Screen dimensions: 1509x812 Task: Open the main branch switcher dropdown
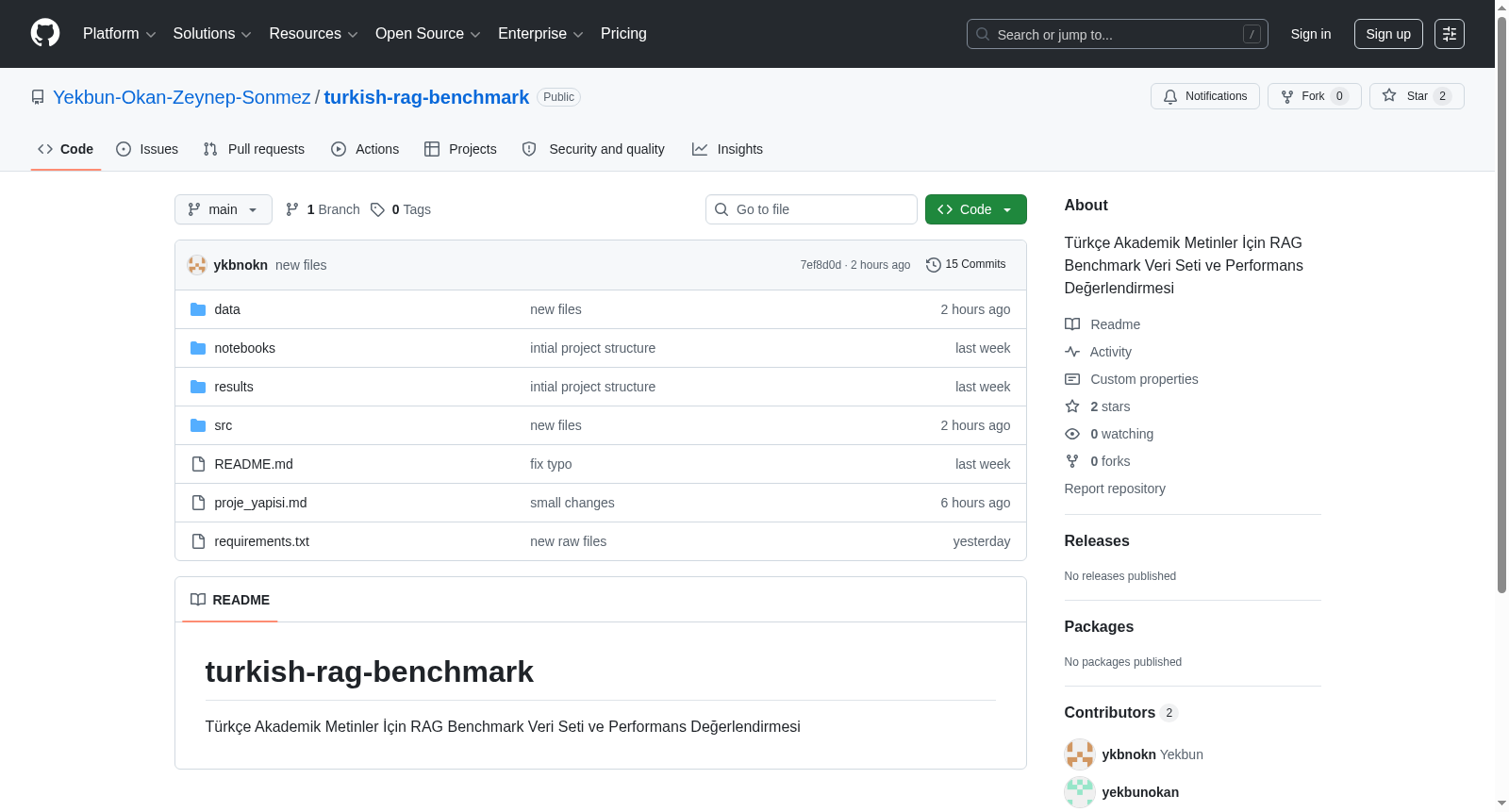click(x=224, y=209)
